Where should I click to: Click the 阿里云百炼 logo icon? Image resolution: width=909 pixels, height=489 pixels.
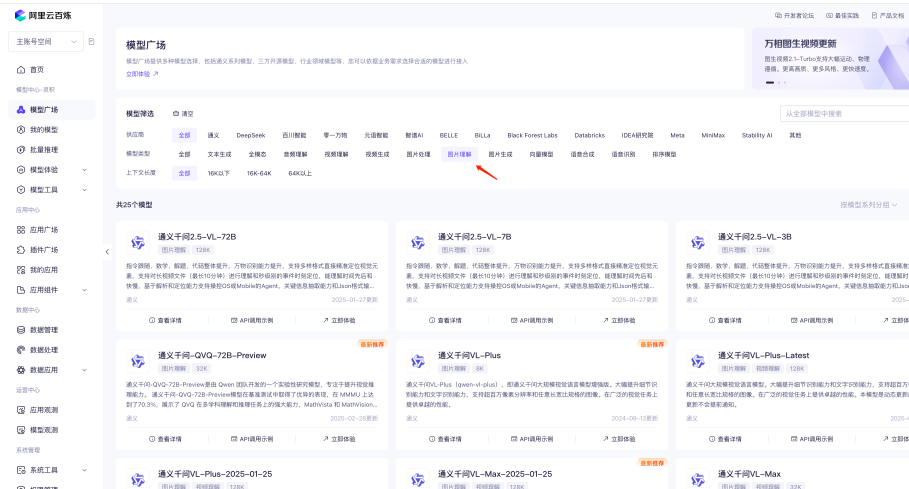(19, 15)
